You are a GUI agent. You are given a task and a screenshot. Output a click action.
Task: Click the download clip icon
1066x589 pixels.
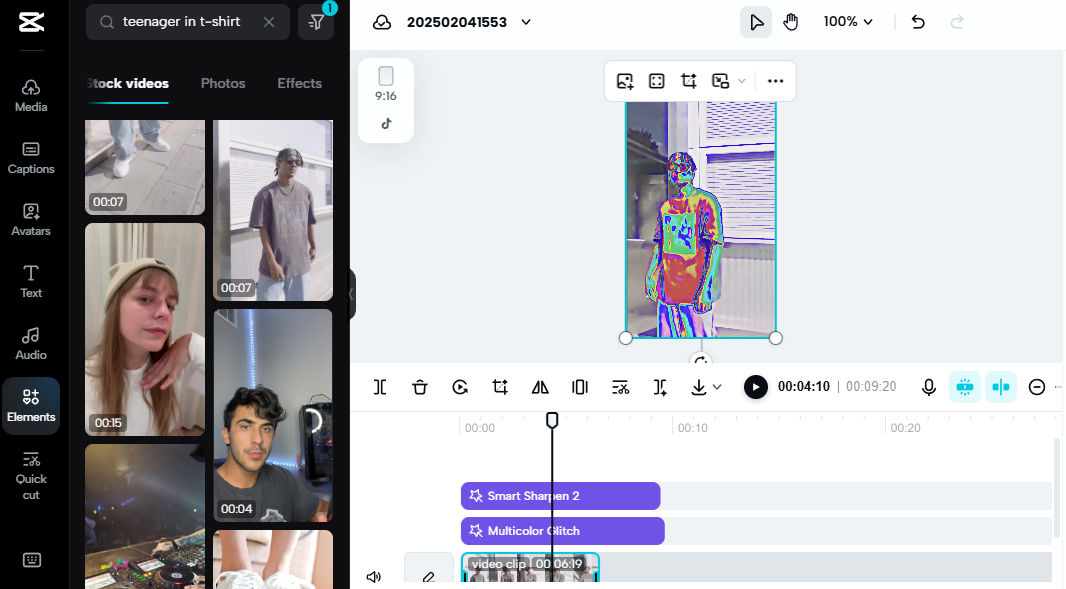coord(698,387)
